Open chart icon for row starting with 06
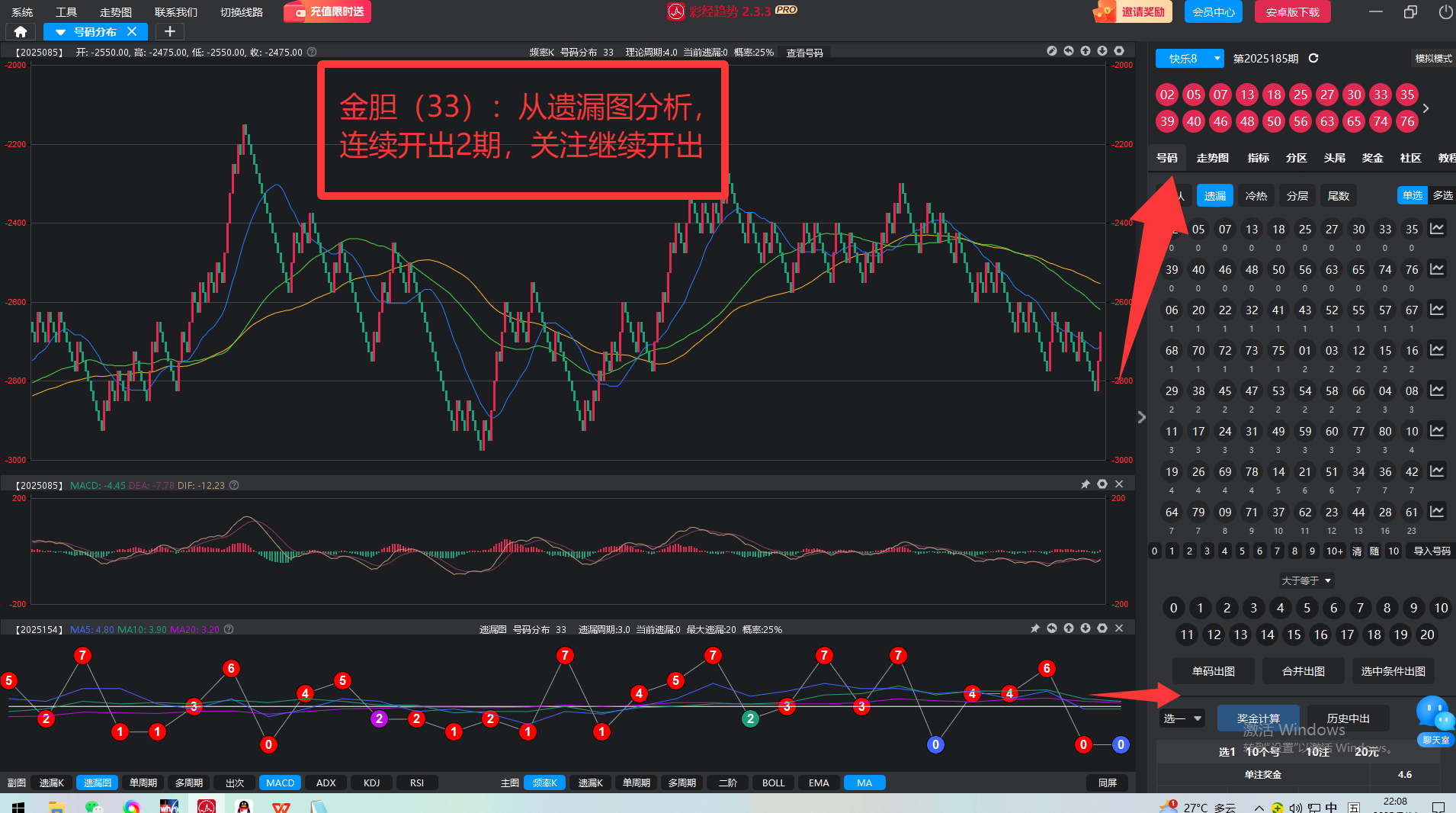The width and height of the screenshot is (1456, 813). click(1437, 310)
